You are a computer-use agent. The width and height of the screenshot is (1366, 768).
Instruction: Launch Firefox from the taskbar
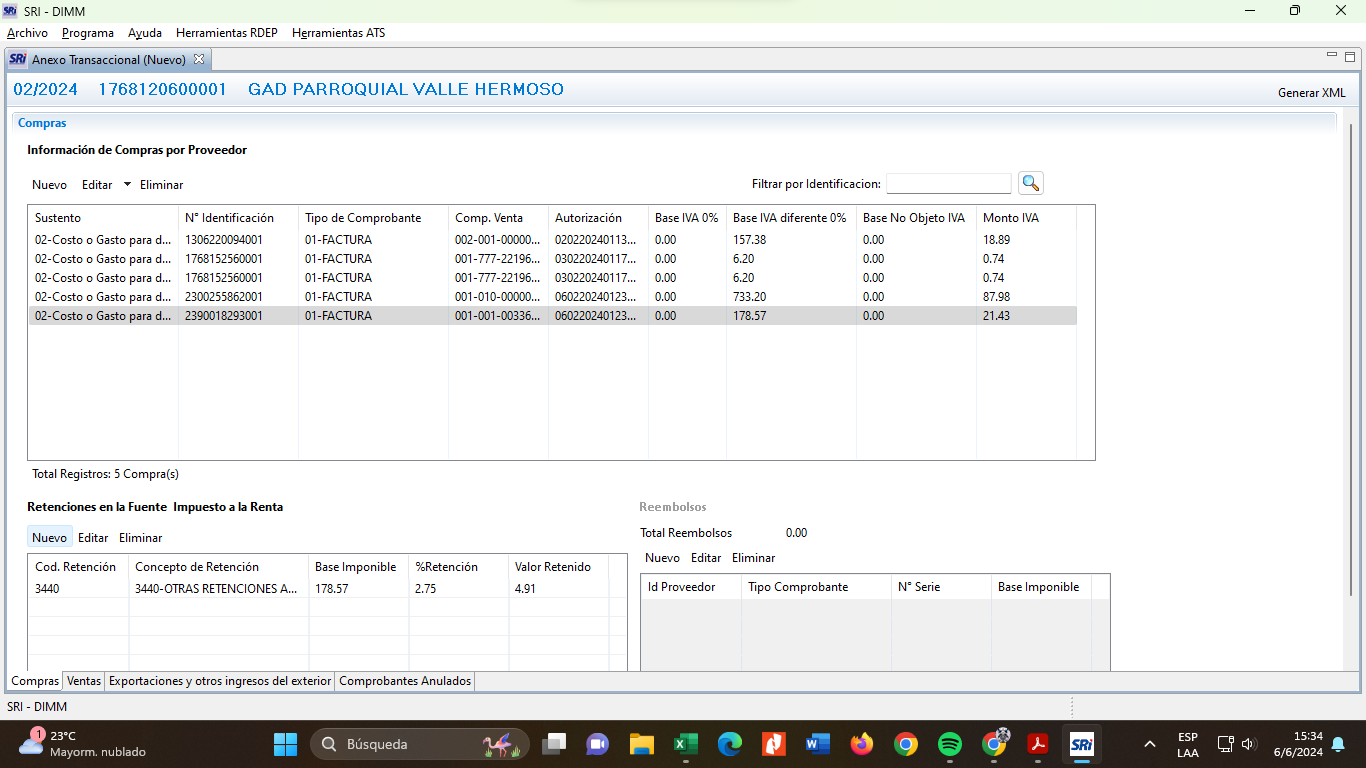(862, 744)
